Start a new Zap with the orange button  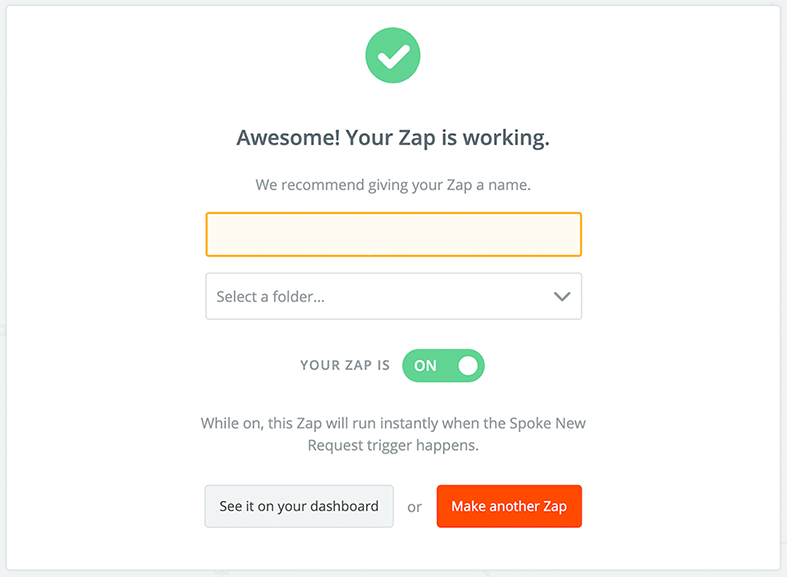click(x=509, y=506)
